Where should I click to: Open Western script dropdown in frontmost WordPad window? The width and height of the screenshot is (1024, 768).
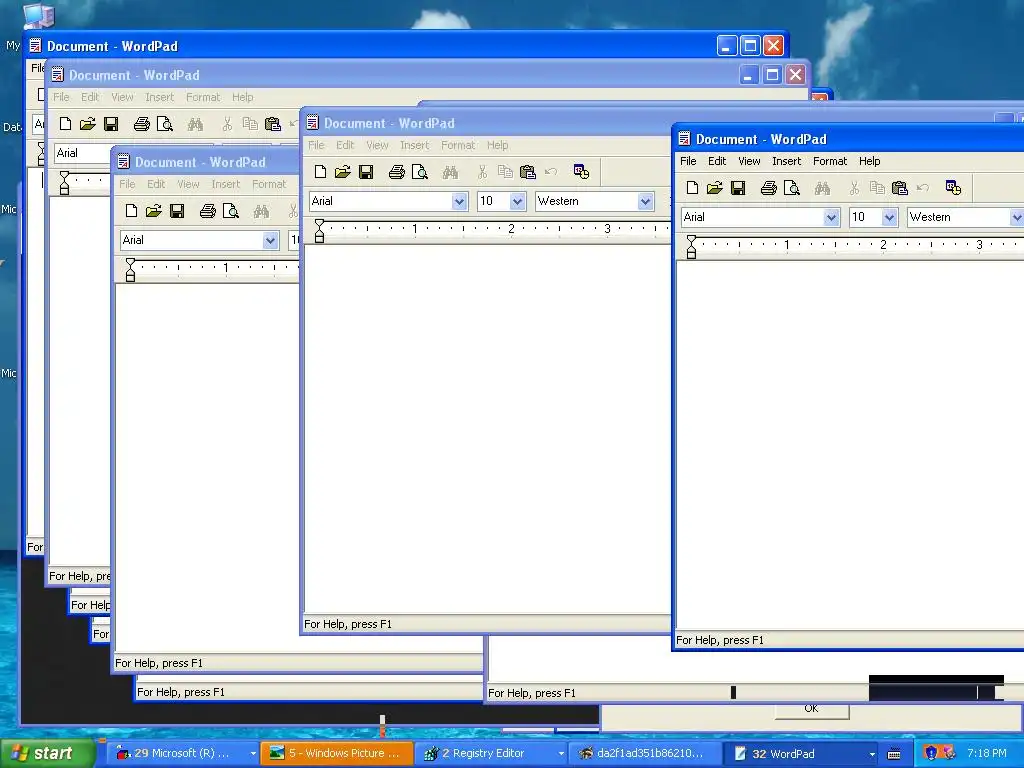(x=1017, y=217)
